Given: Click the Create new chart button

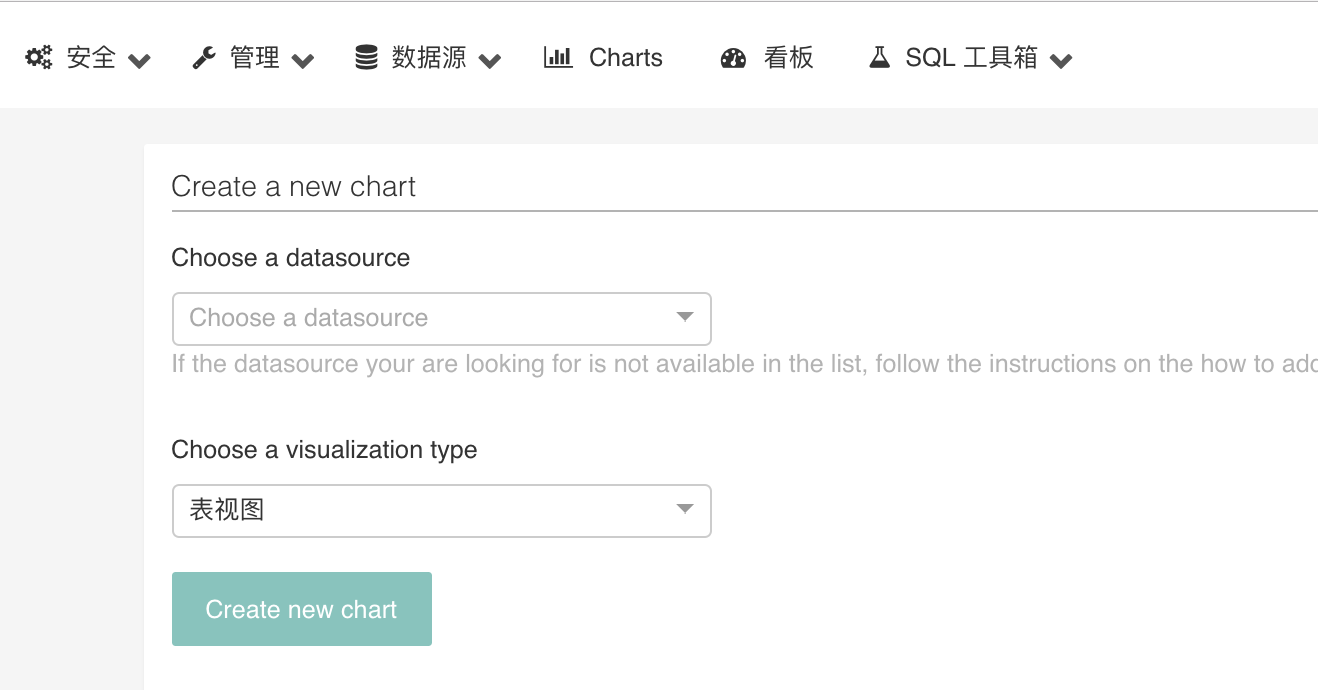Looking at the screenshot, I should (302, 609).
